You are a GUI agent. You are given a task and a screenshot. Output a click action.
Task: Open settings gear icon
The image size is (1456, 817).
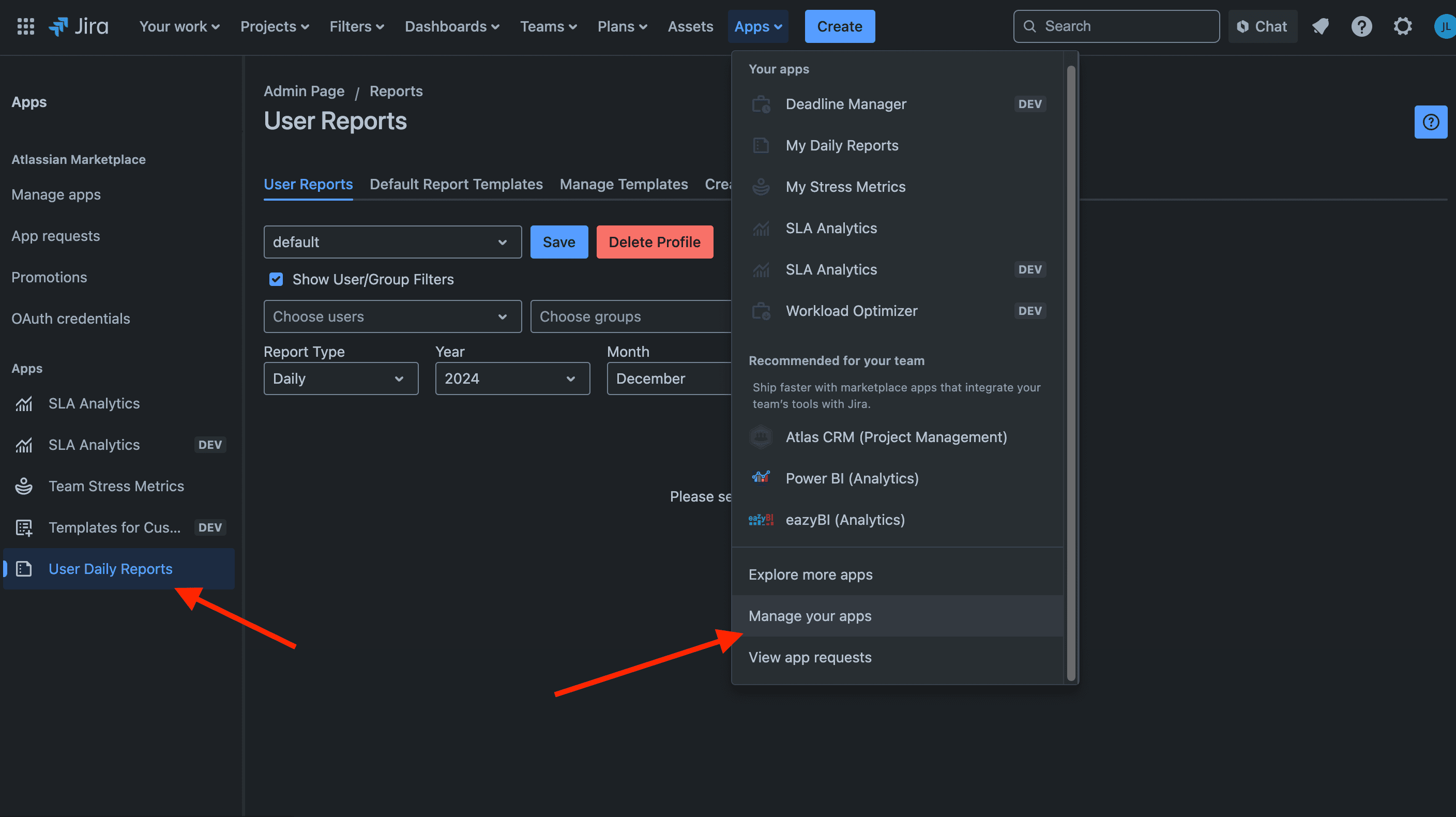pos(1402,26)
